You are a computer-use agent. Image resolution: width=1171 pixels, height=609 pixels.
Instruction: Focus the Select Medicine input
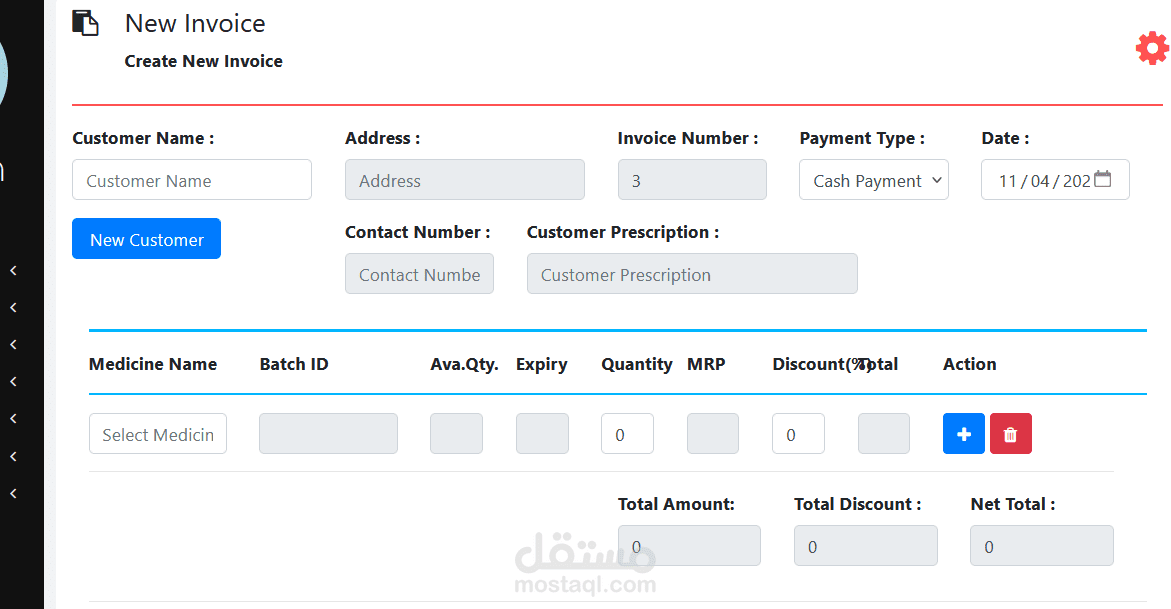tap(158, 433)
